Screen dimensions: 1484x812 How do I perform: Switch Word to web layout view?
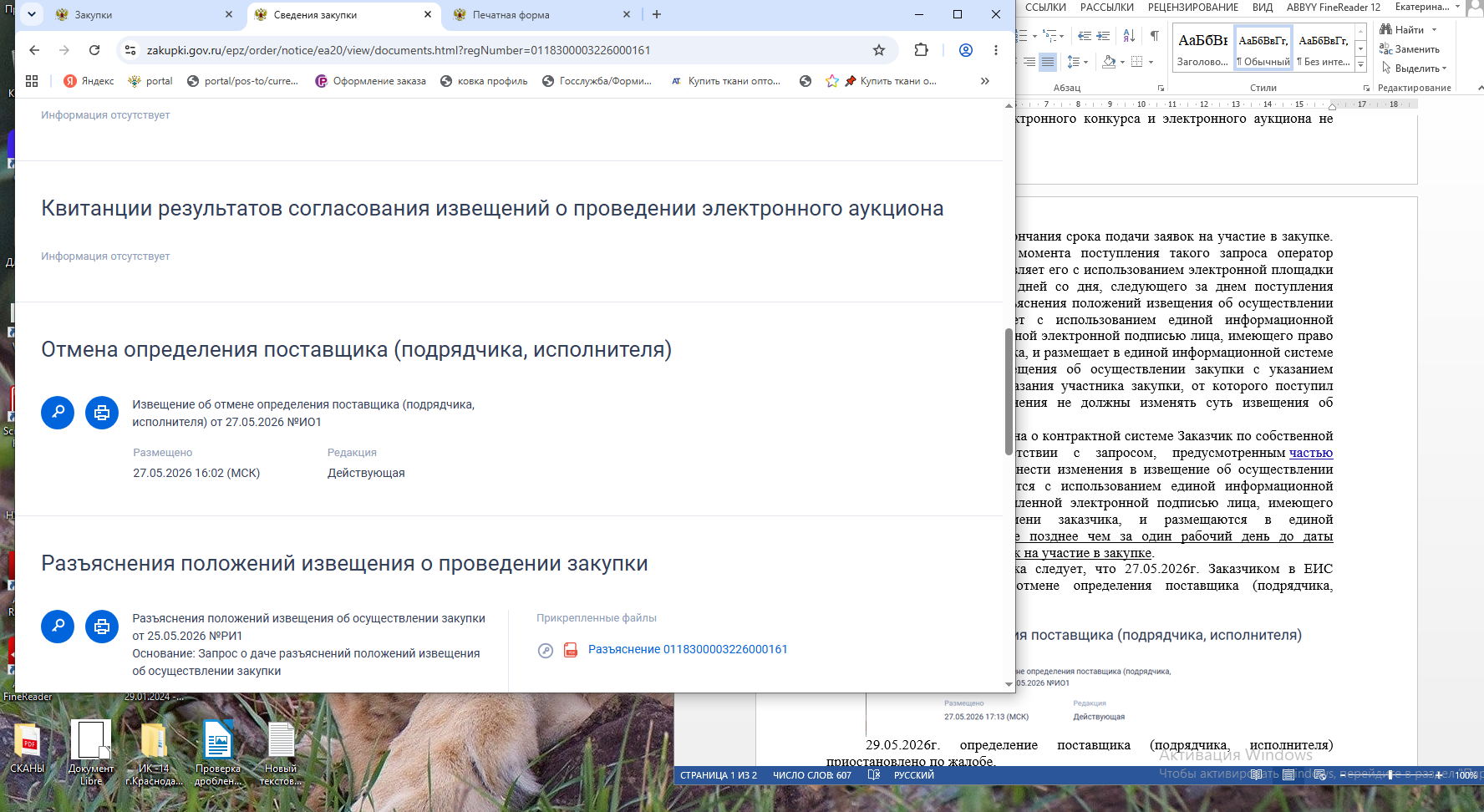point(1320,775)
